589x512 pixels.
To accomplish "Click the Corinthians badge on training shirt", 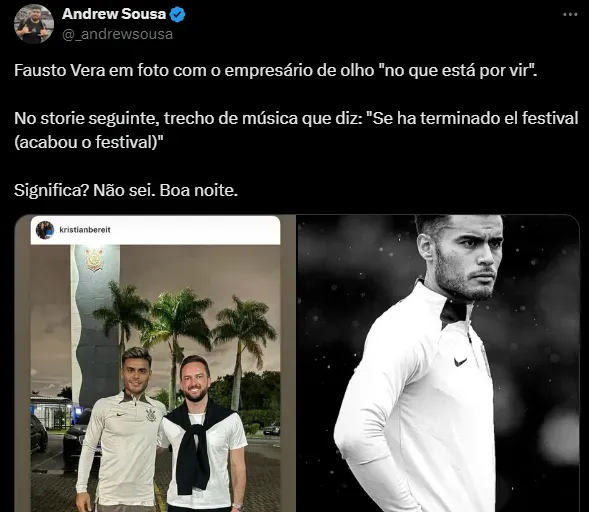I will (151, 415).
